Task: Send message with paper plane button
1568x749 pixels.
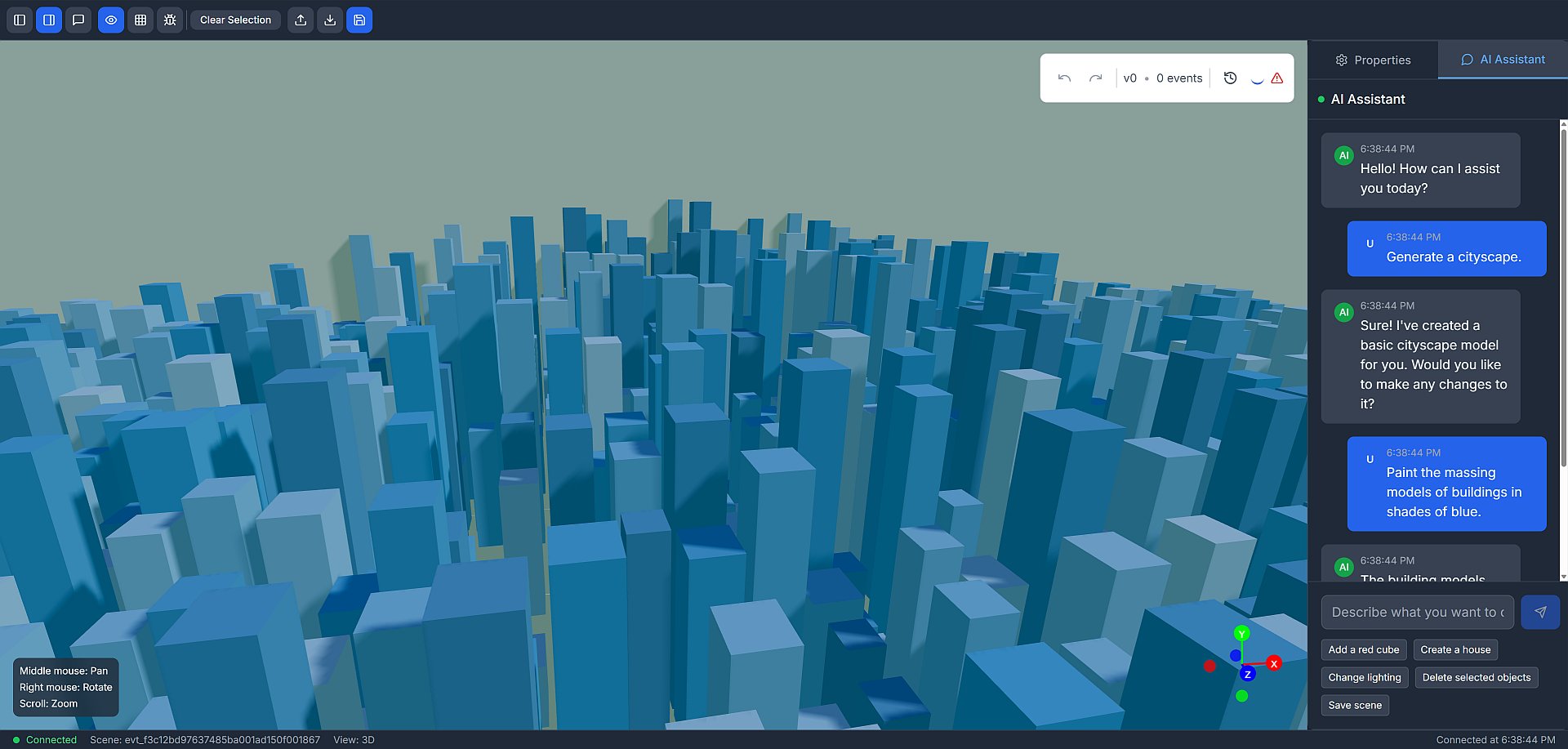Action: coord(1540,612)
